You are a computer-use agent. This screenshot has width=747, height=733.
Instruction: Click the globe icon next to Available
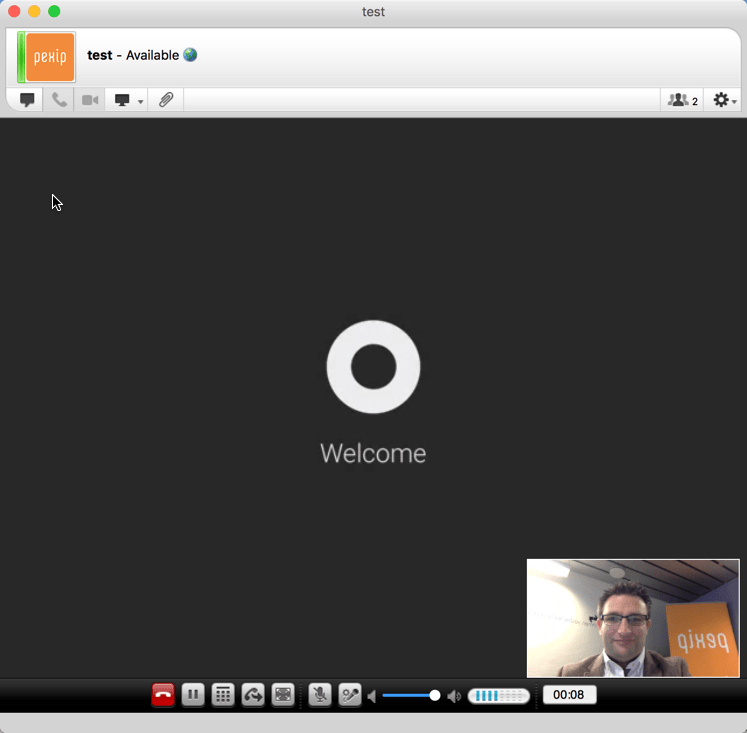click(x=190, y=55)
